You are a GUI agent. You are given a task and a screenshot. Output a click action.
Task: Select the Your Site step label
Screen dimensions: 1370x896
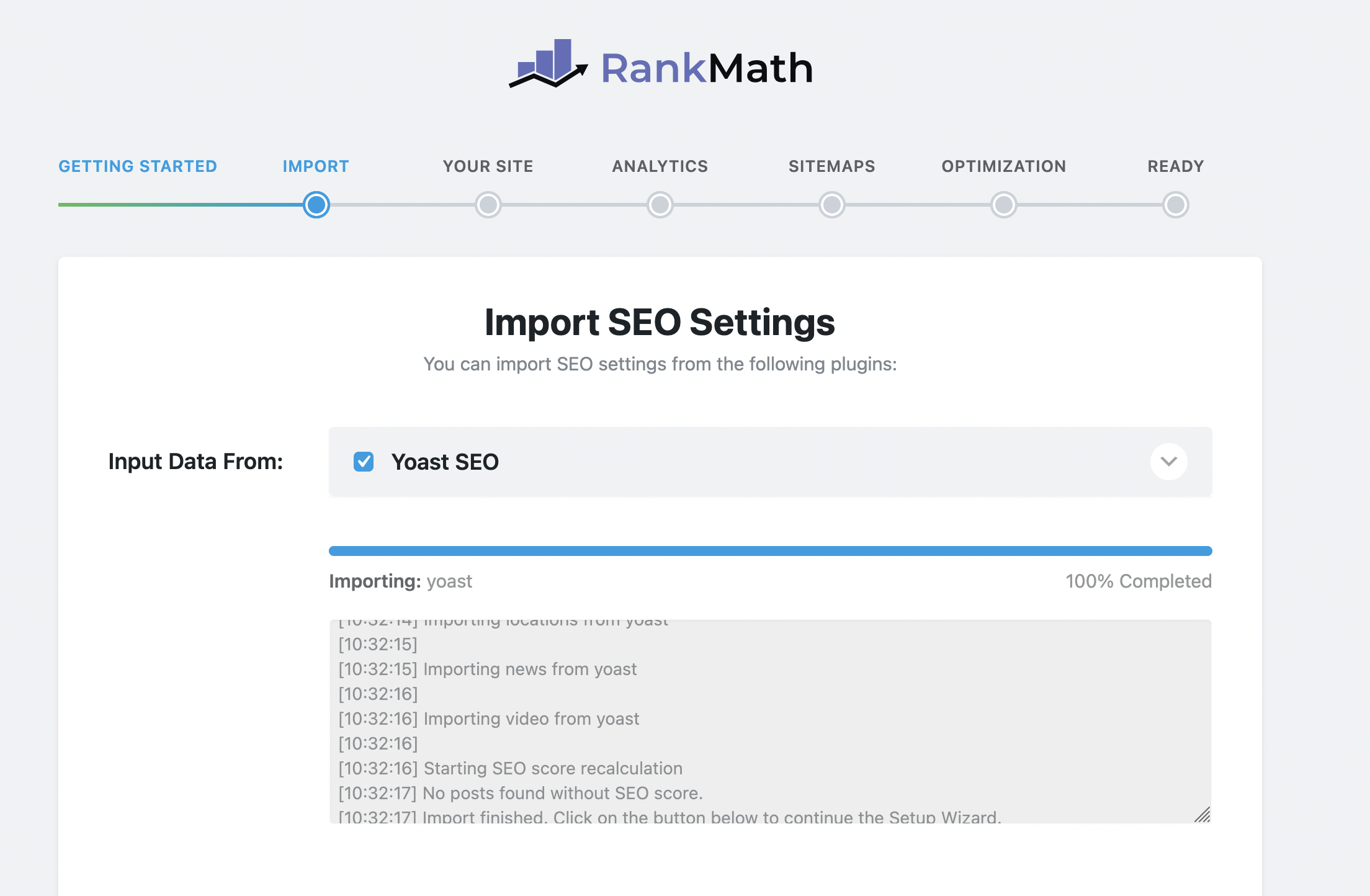[488, 166]
